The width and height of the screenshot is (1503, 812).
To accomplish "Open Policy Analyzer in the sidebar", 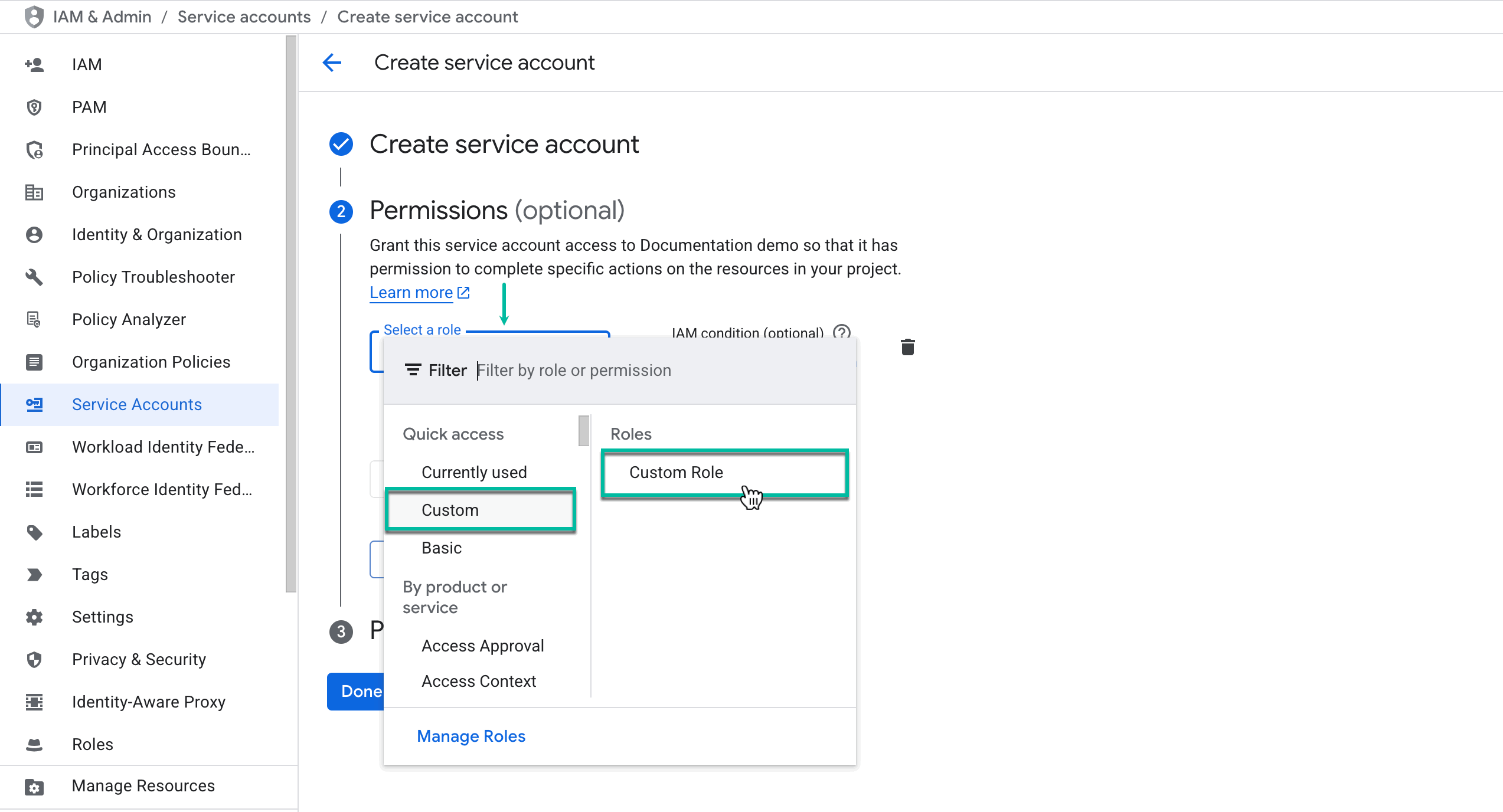I will [x=128, y=319].
